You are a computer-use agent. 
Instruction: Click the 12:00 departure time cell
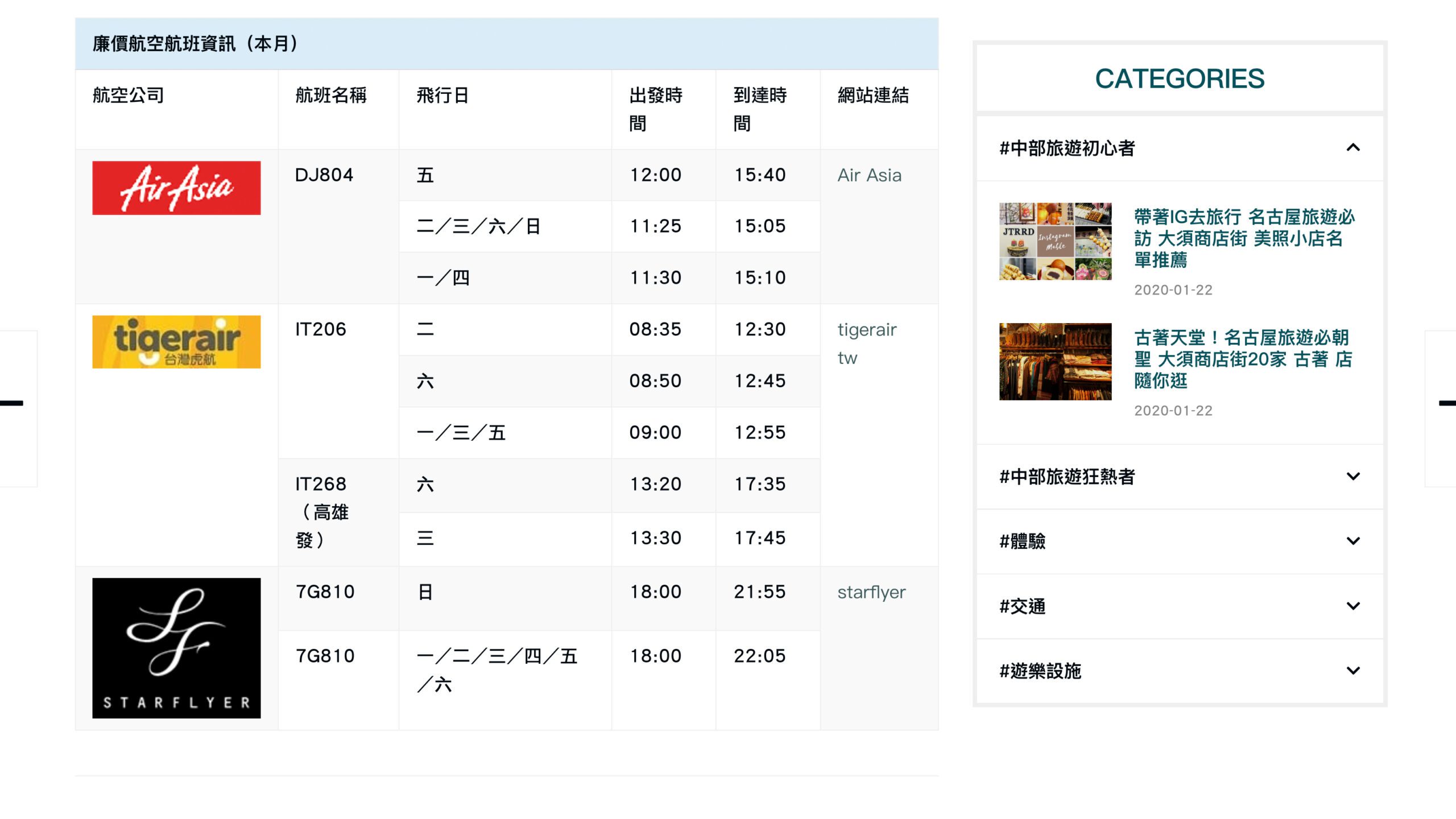tap(663, 175)
